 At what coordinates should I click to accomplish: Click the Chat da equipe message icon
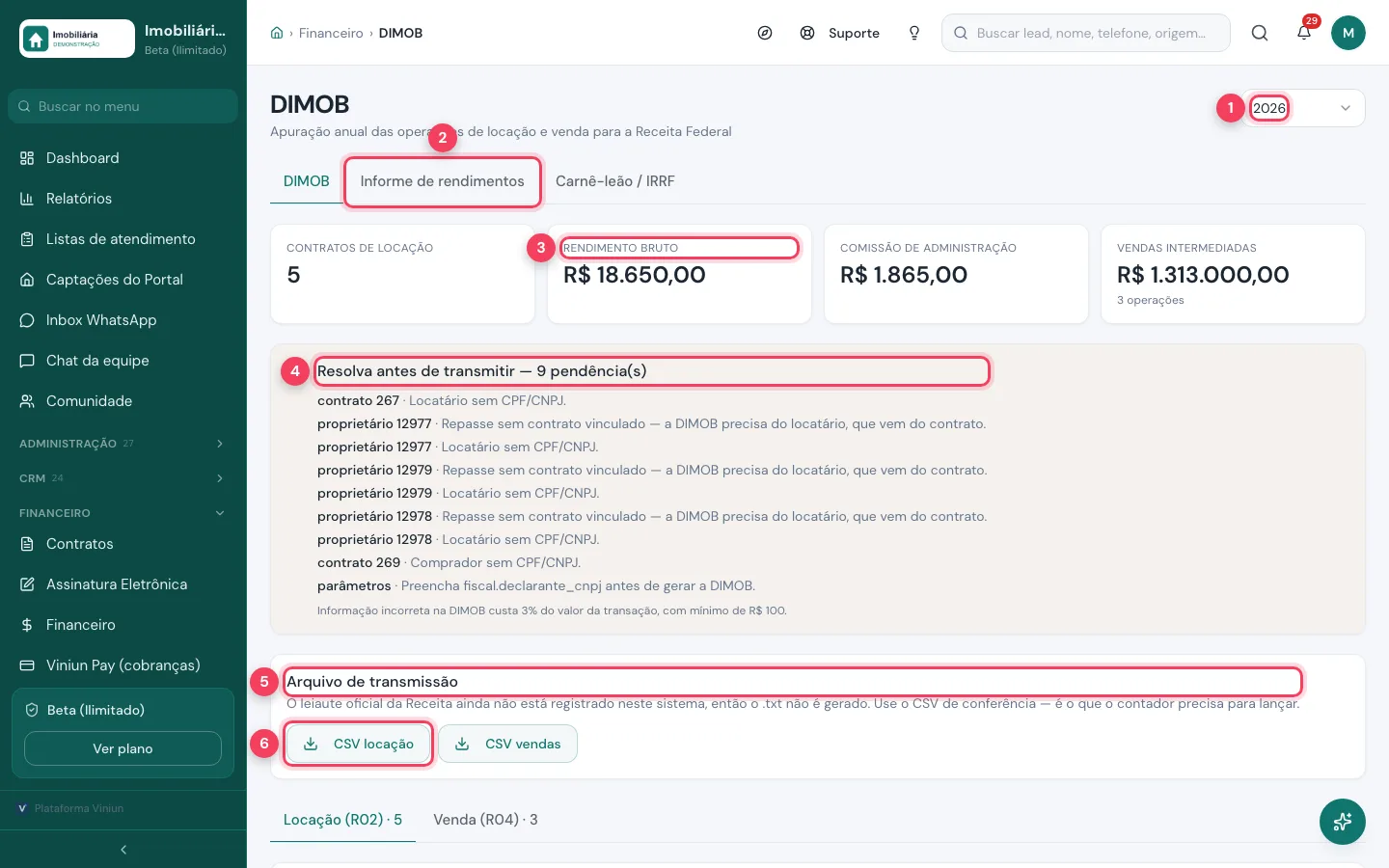[x=27, y=361]
